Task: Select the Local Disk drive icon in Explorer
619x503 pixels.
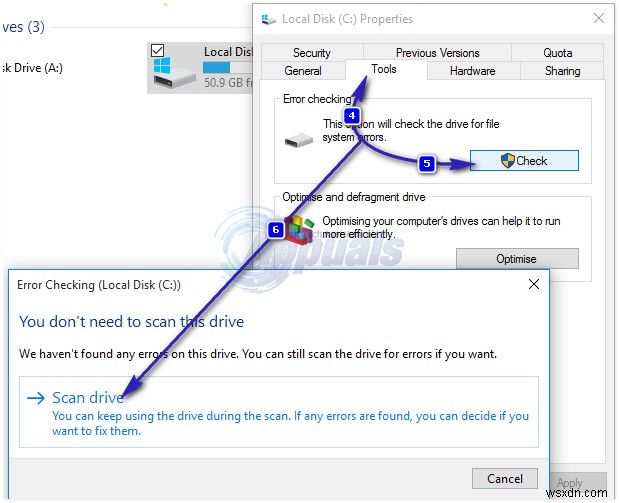Action: [x=174, y=73]
